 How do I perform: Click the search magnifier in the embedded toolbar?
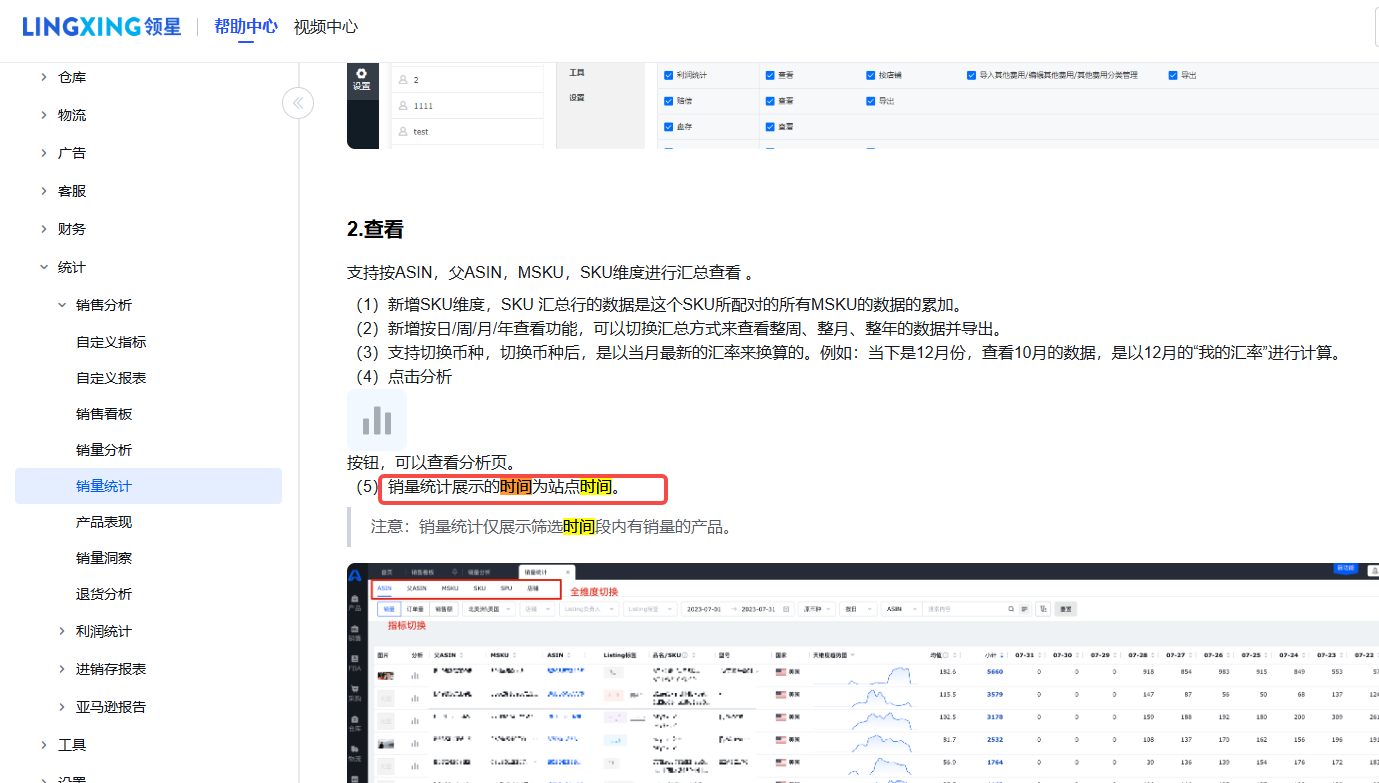click(x=1011, y=608)
